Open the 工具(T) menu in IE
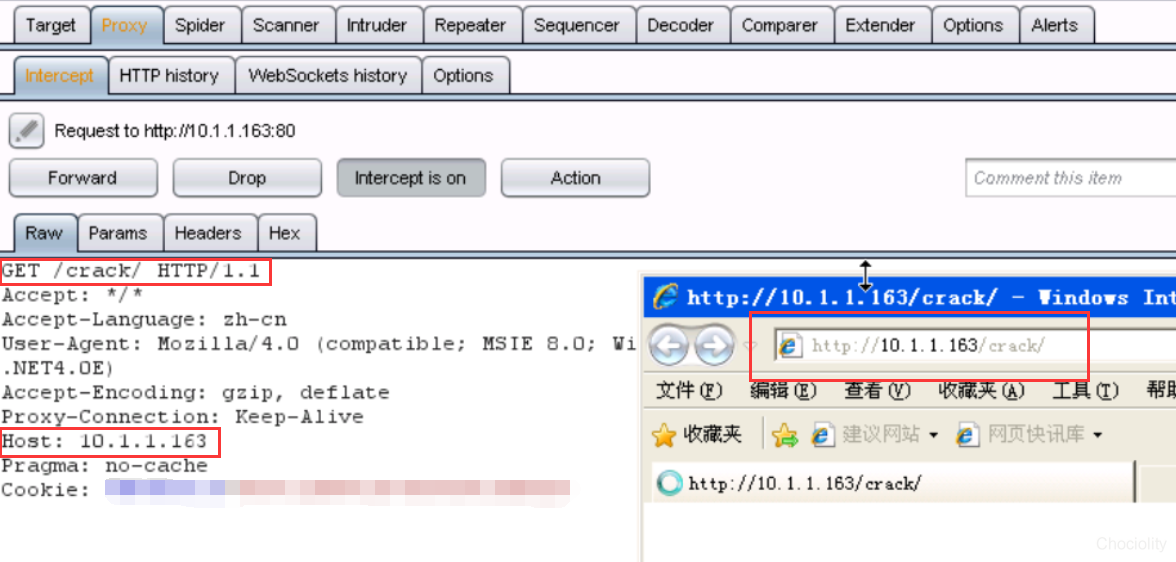The height and width of the screenshot is (562, 1176). tap(1086, 391)
